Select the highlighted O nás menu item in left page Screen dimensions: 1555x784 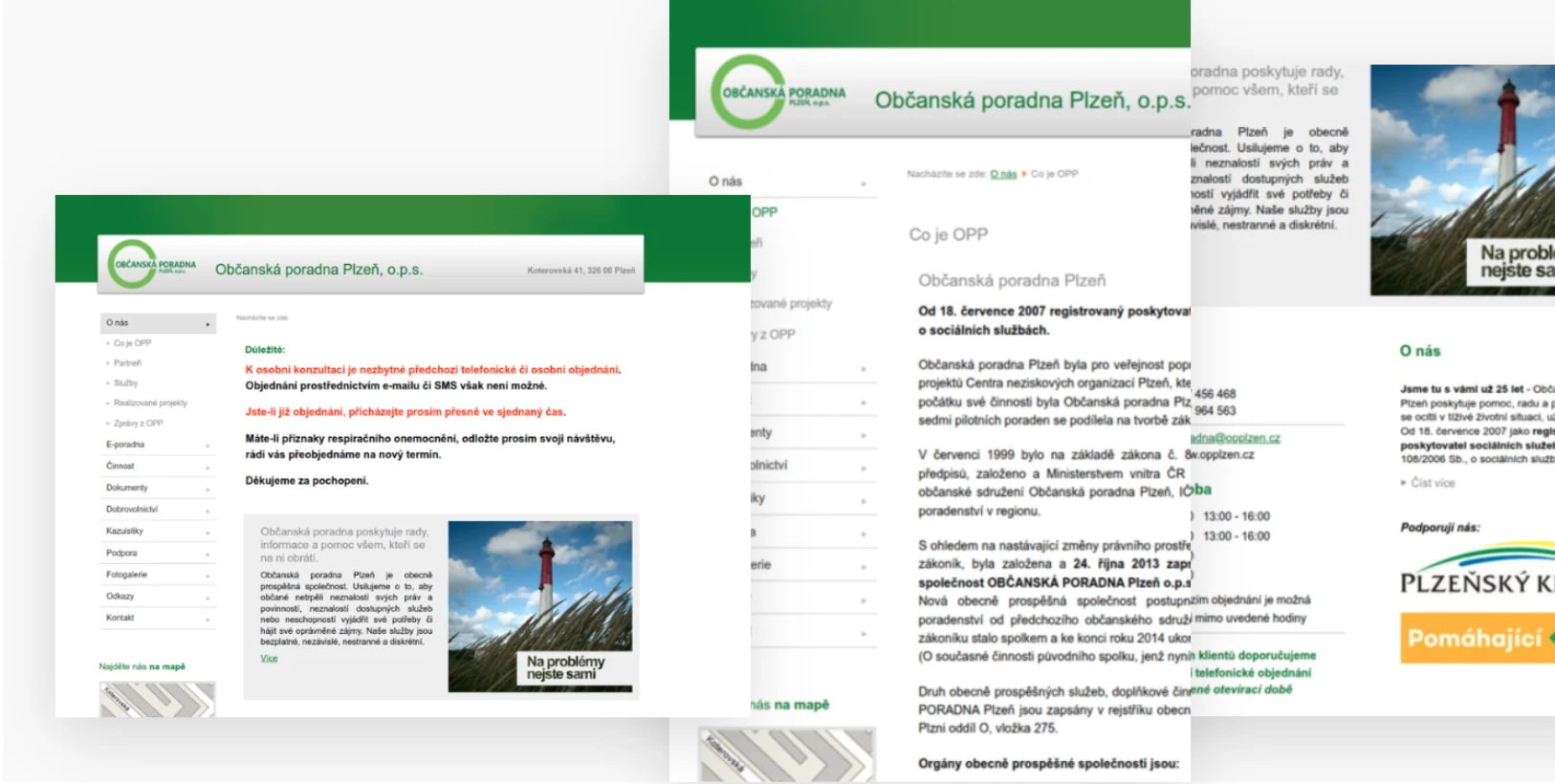158,323
